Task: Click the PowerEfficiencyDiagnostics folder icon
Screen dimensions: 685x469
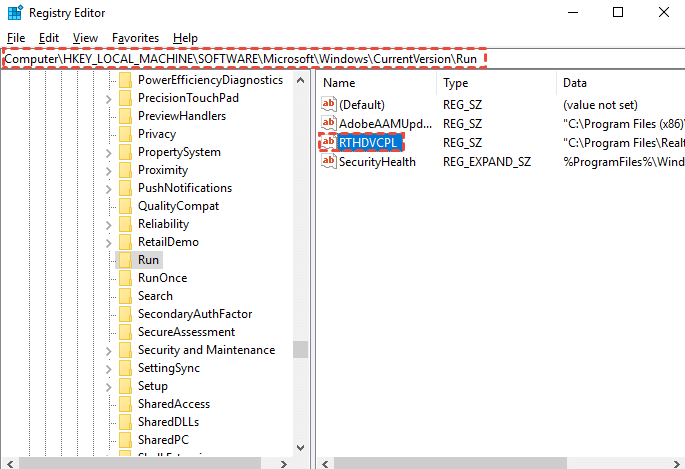Action: point(125,80)
